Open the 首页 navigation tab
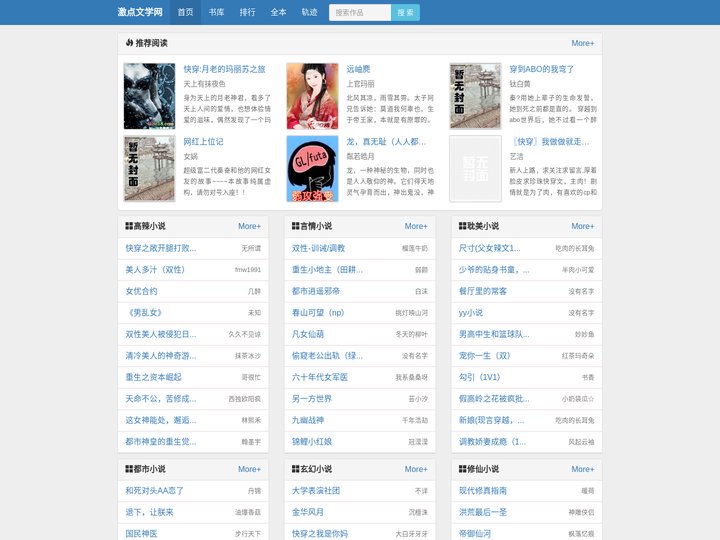This screenshot has width=720, height=540. coord(186,12)
